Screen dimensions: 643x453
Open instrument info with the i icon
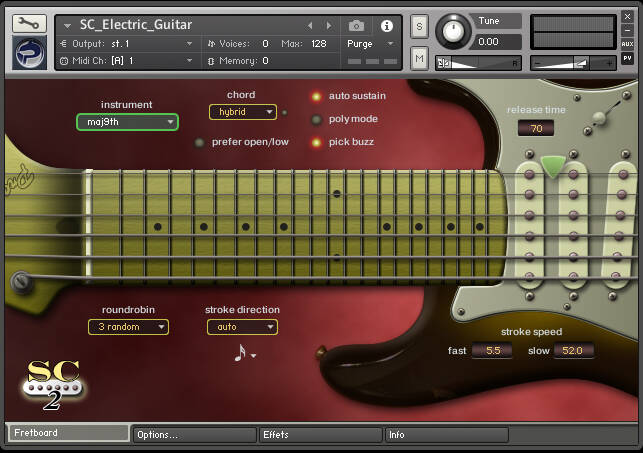(386, 26)
